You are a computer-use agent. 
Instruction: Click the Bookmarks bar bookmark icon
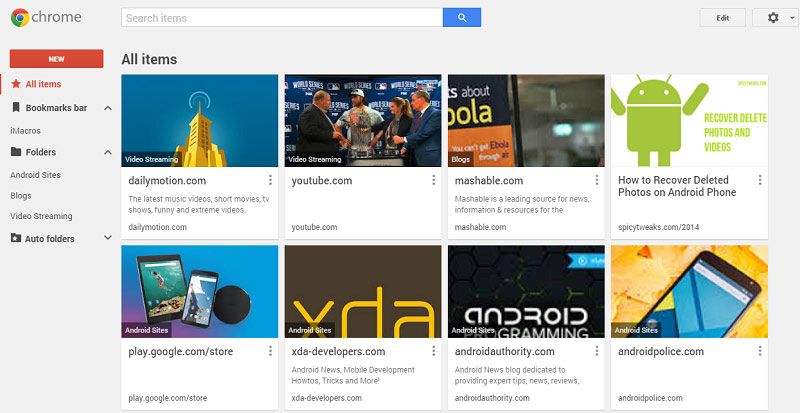tap(16, 108)
